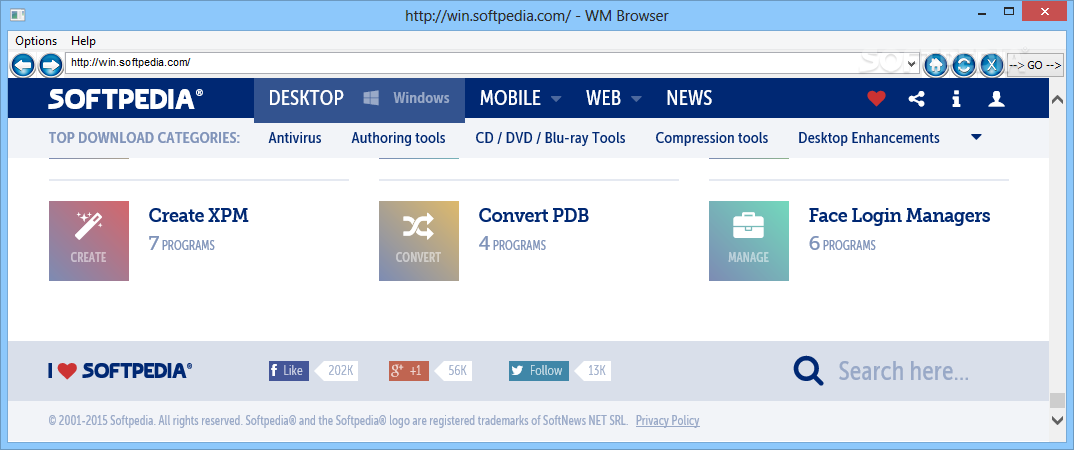
Task: Click the Refresh page icon
Action: tap(964, 65)
